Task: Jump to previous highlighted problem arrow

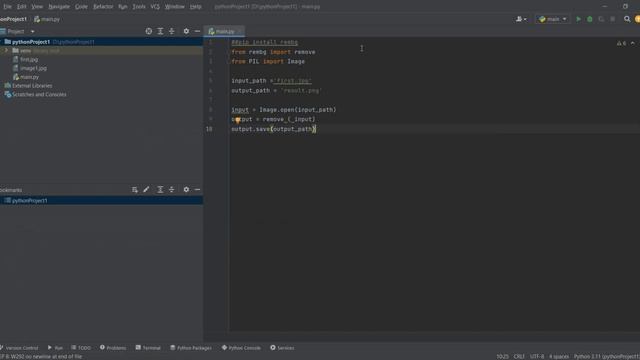Action: click(633, 43)
